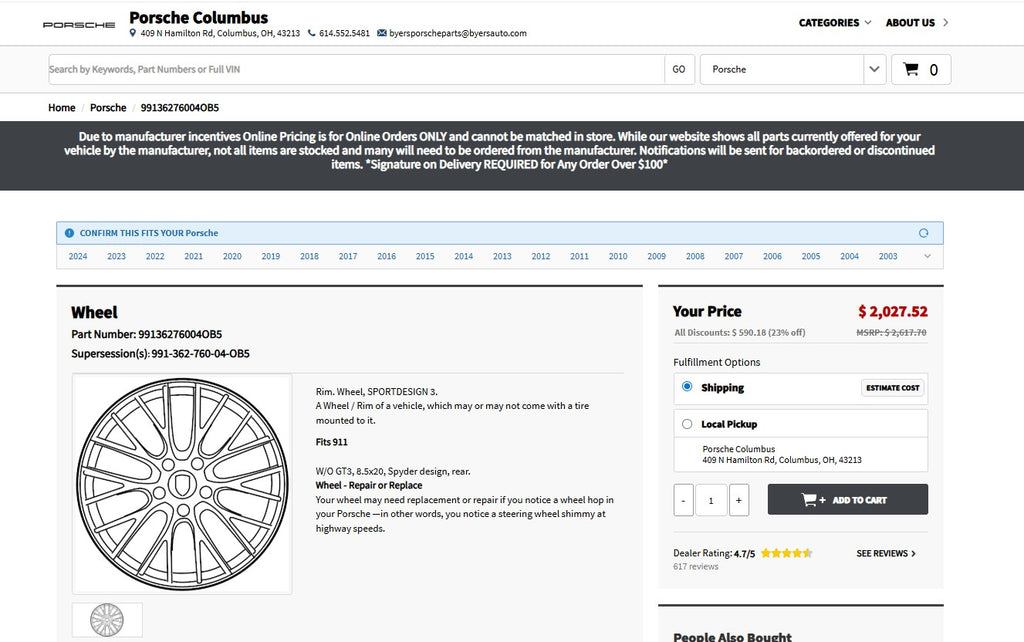
Task: Choose model year 2023
Action: point(116,256)
